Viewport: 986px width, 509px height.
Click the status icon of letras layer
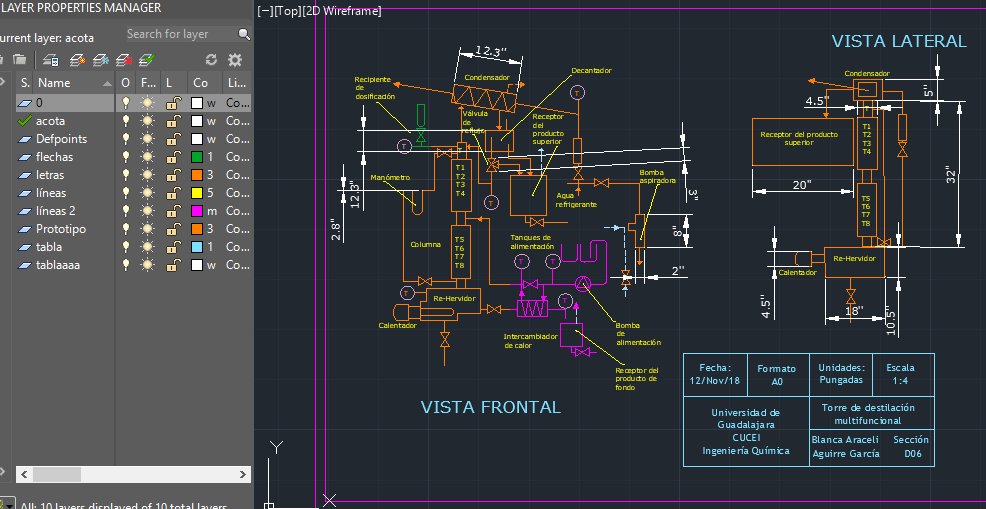click(x=25, y=175)
